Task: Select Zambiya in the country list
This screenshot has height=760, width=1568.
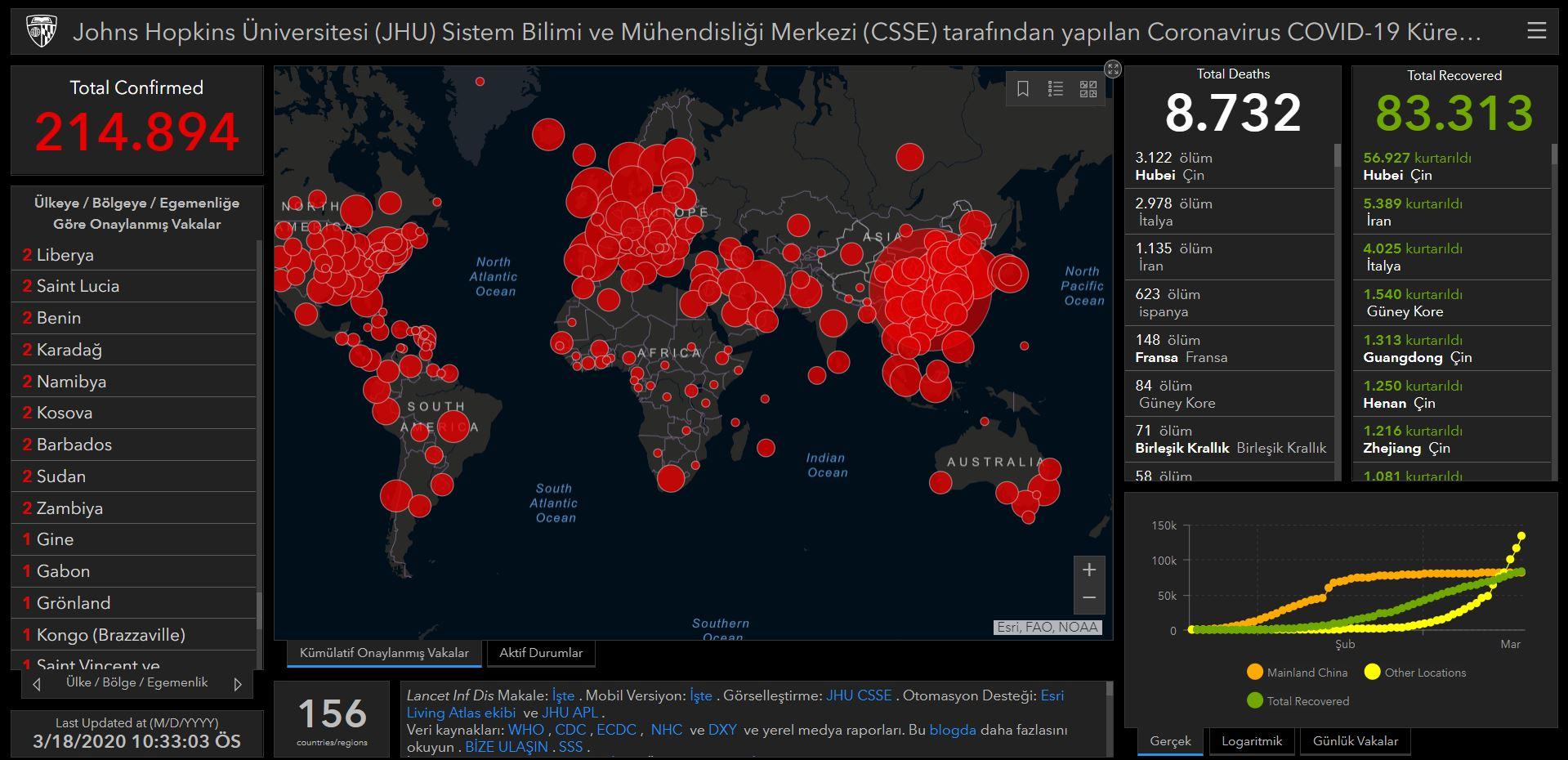Action: click(x=134, y=508)
